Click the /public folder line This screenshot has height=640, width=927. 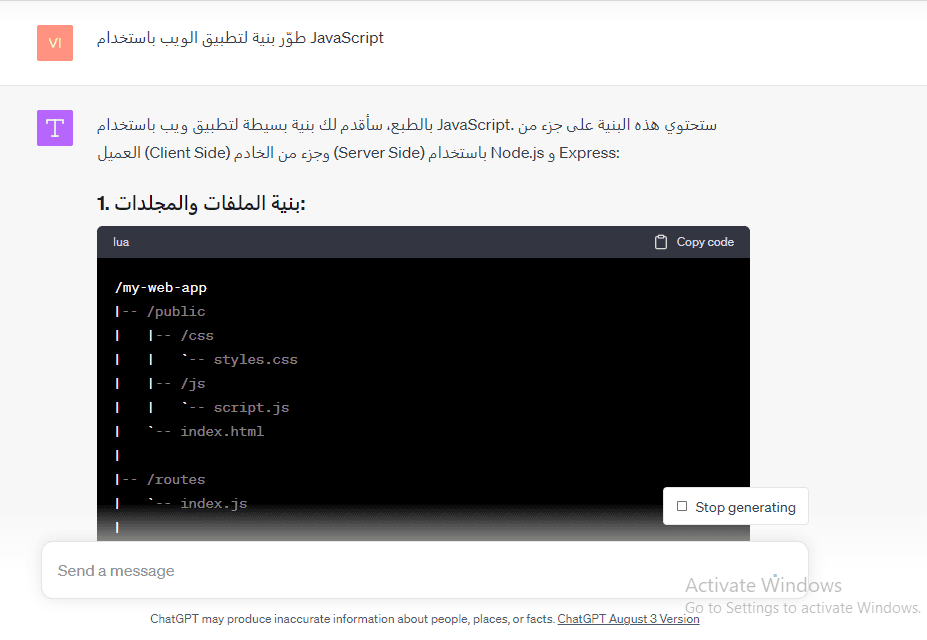176,311
